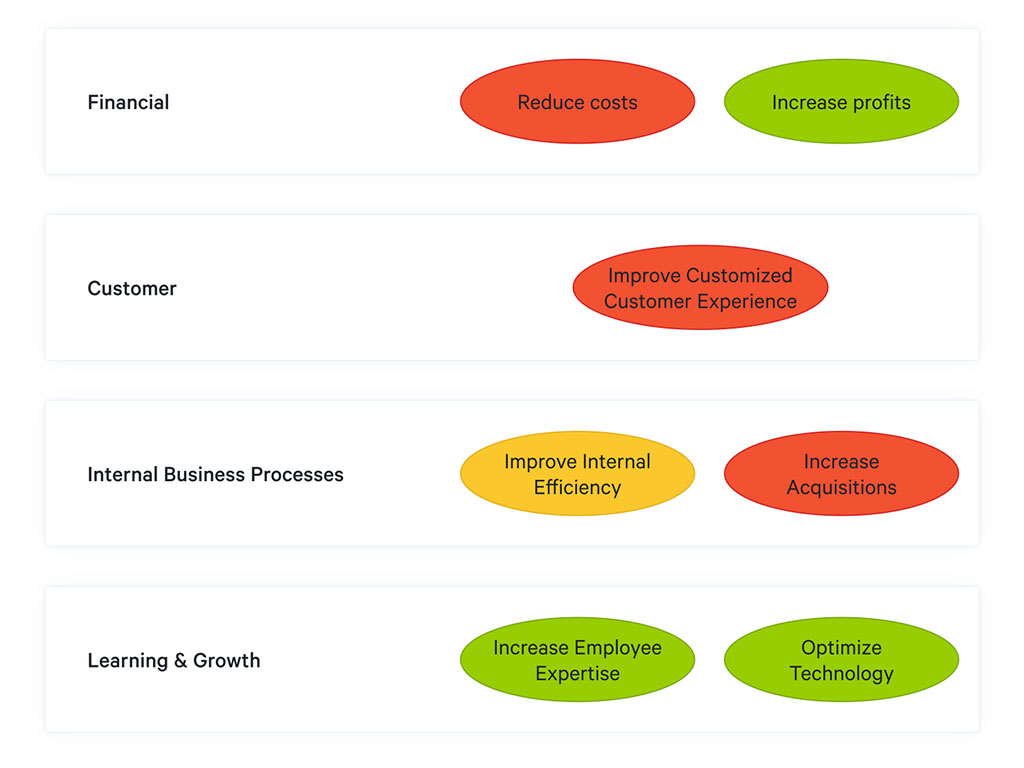
Task: Click the word Technology in green oval
Action: tap(841, 673)
